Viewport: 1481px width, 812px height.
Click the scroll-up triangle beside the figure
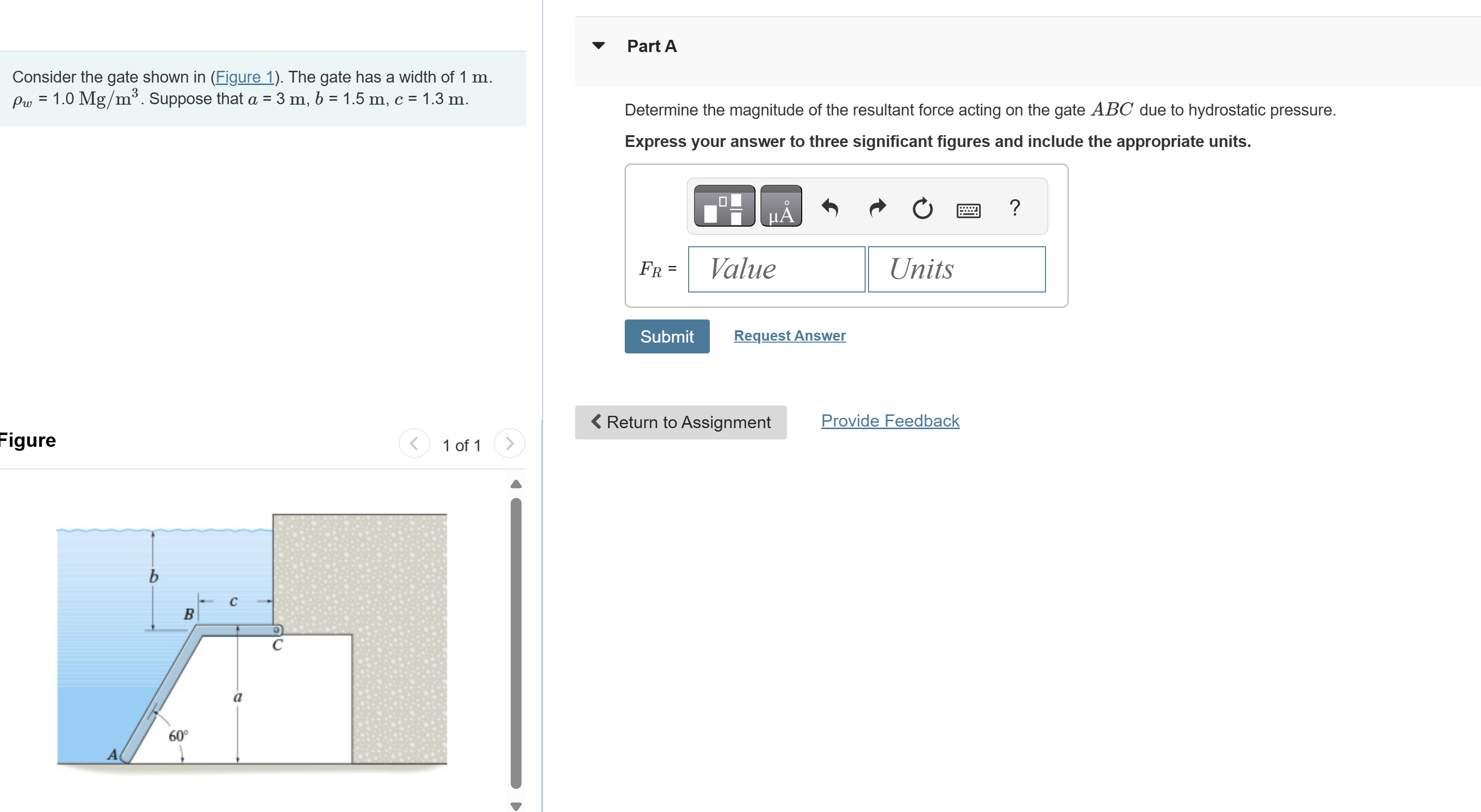click(515, 484)
